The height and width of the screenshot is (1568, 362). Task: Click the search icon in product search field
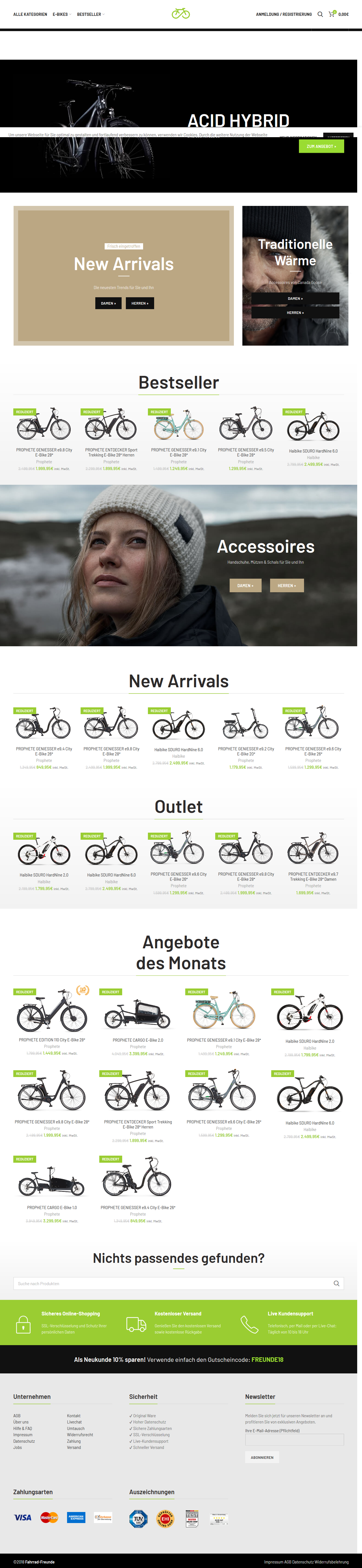[x=337, y=1284]
